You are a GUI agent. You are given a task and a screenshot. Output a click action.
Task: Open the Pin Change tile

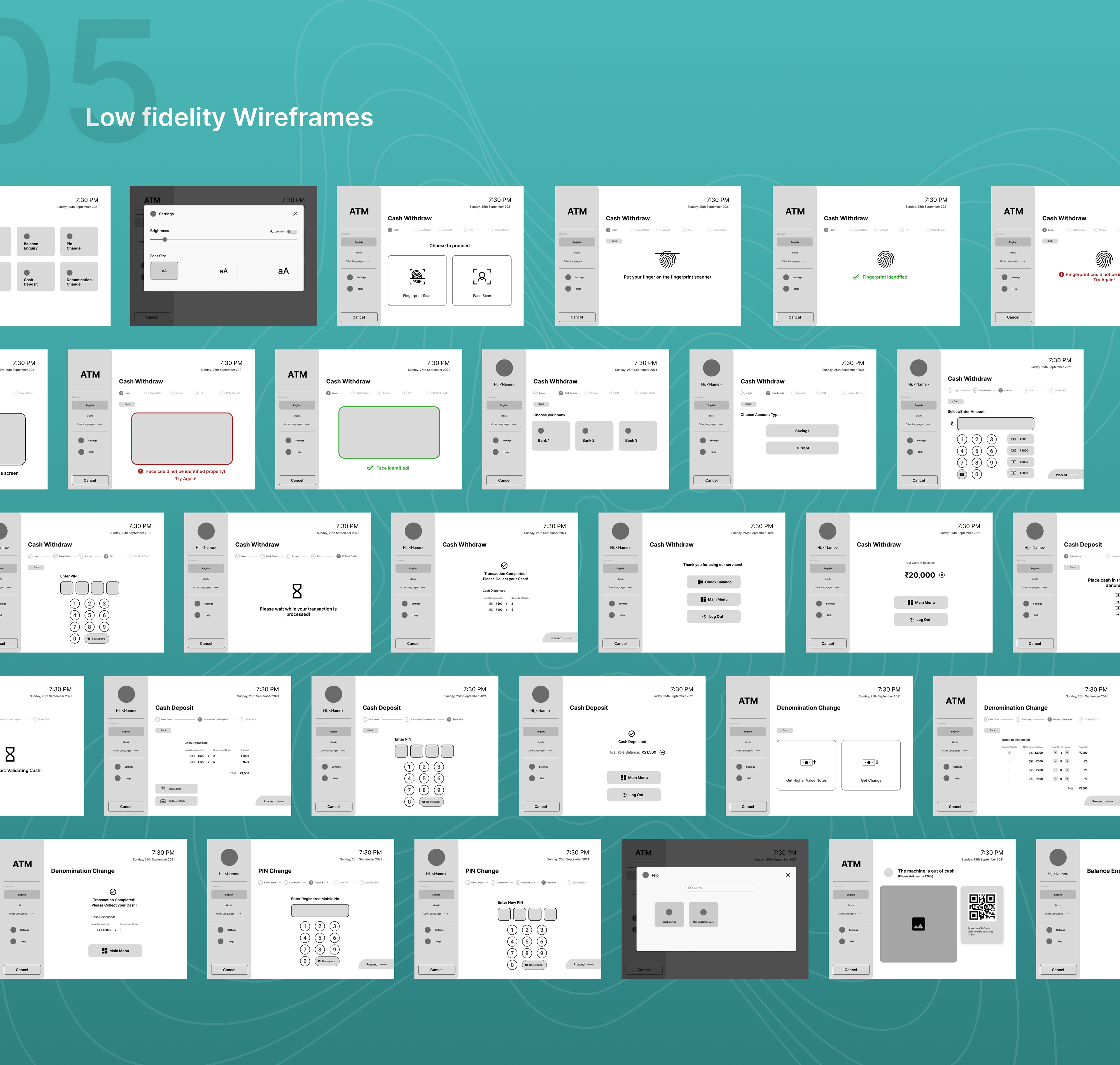click(x=79, y=241)
